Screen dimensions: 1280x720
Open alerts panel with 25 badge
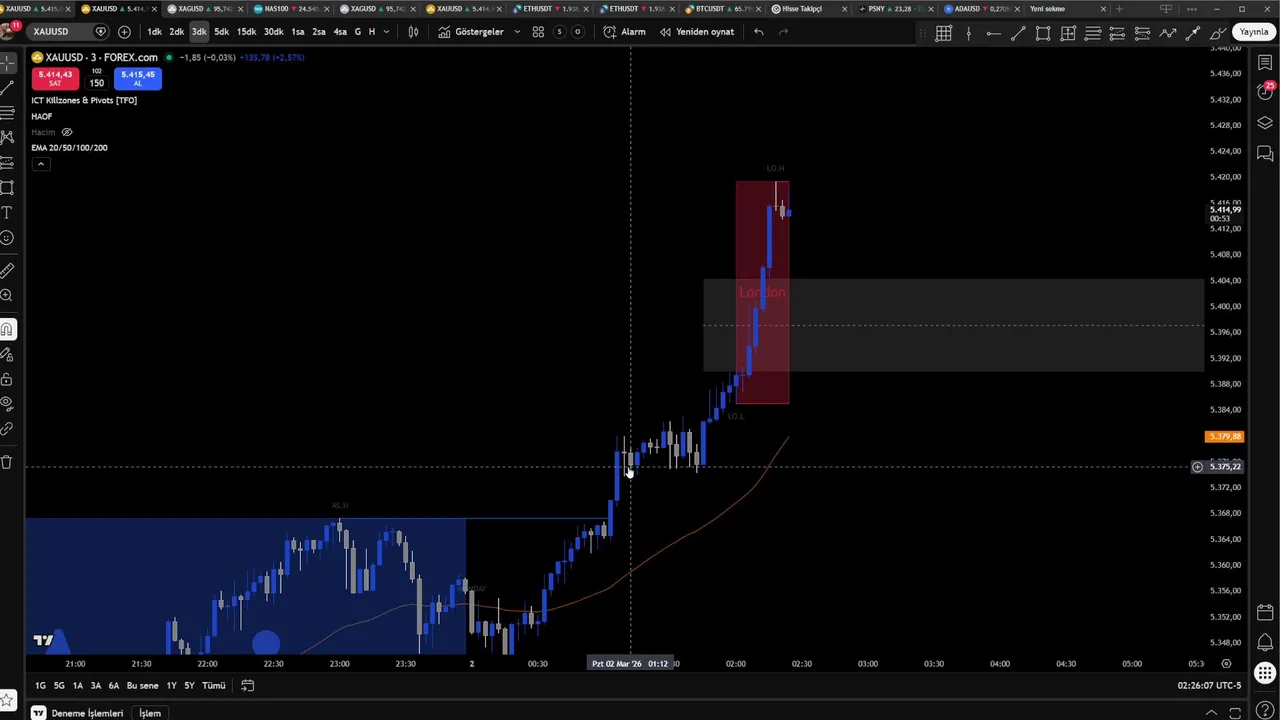1265,93
